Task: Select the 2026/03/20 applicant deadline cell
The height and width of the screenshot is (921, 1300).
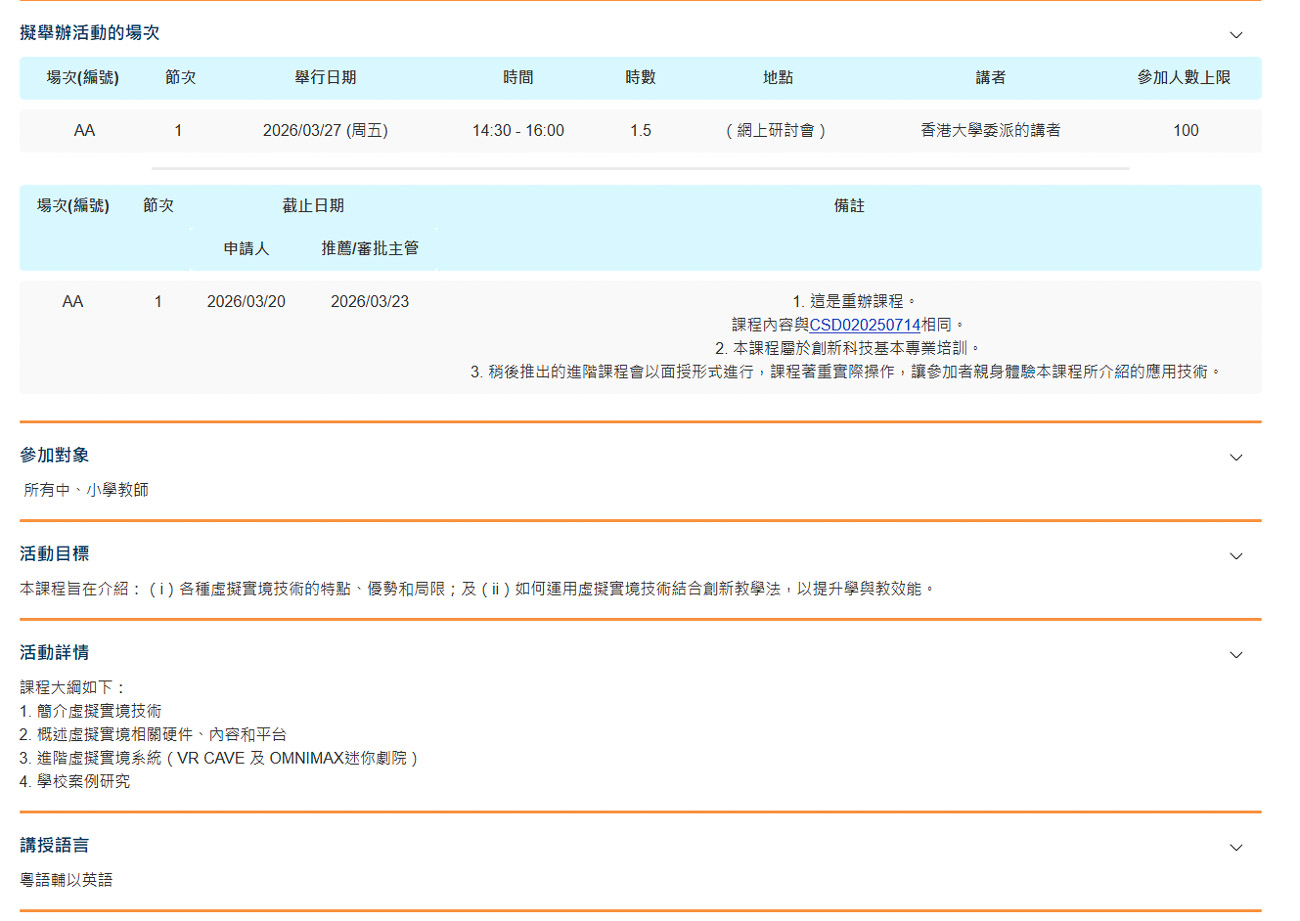Action: click(246, 302)
